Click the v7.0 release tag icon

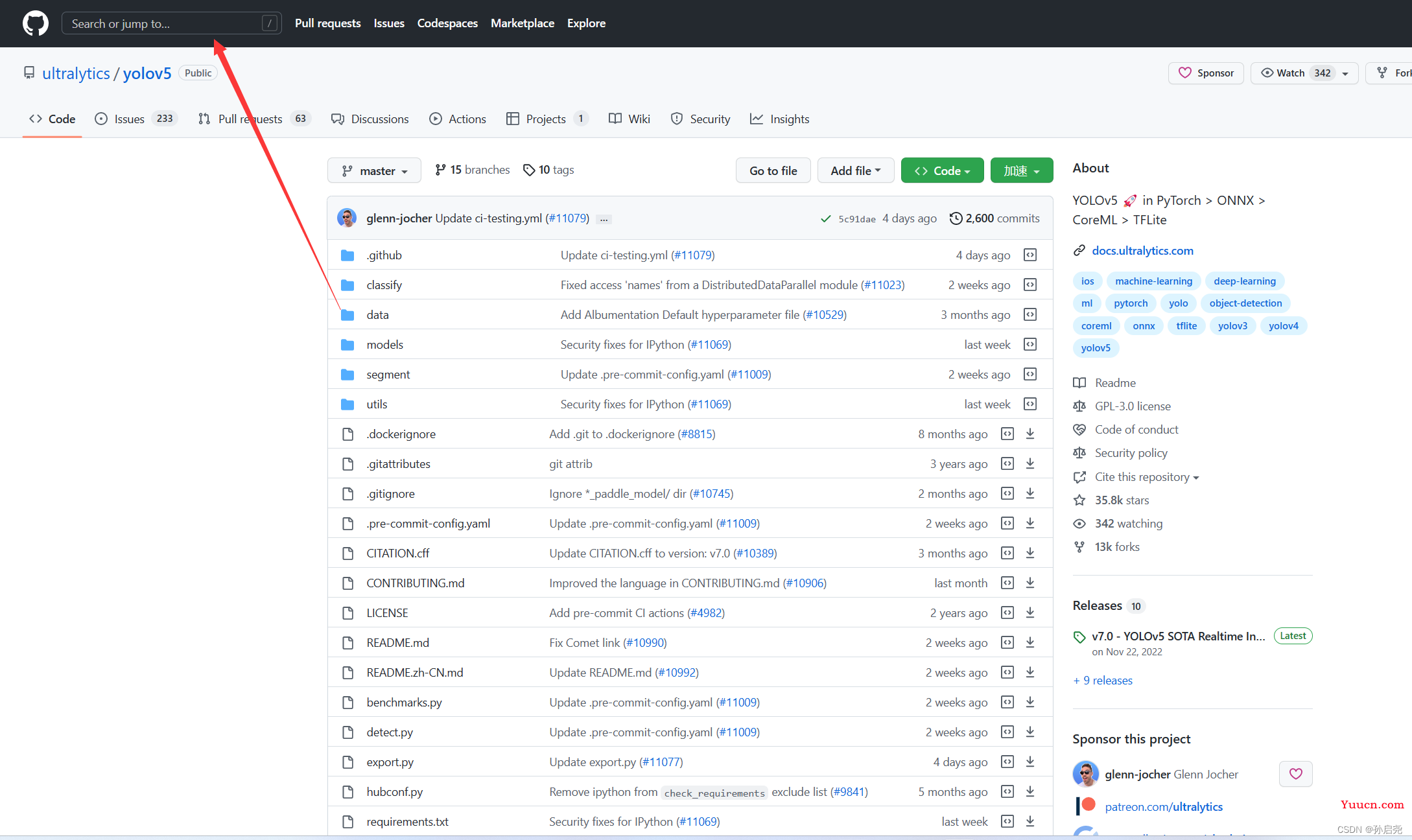pyautogui.click(x=1079, y=637)
